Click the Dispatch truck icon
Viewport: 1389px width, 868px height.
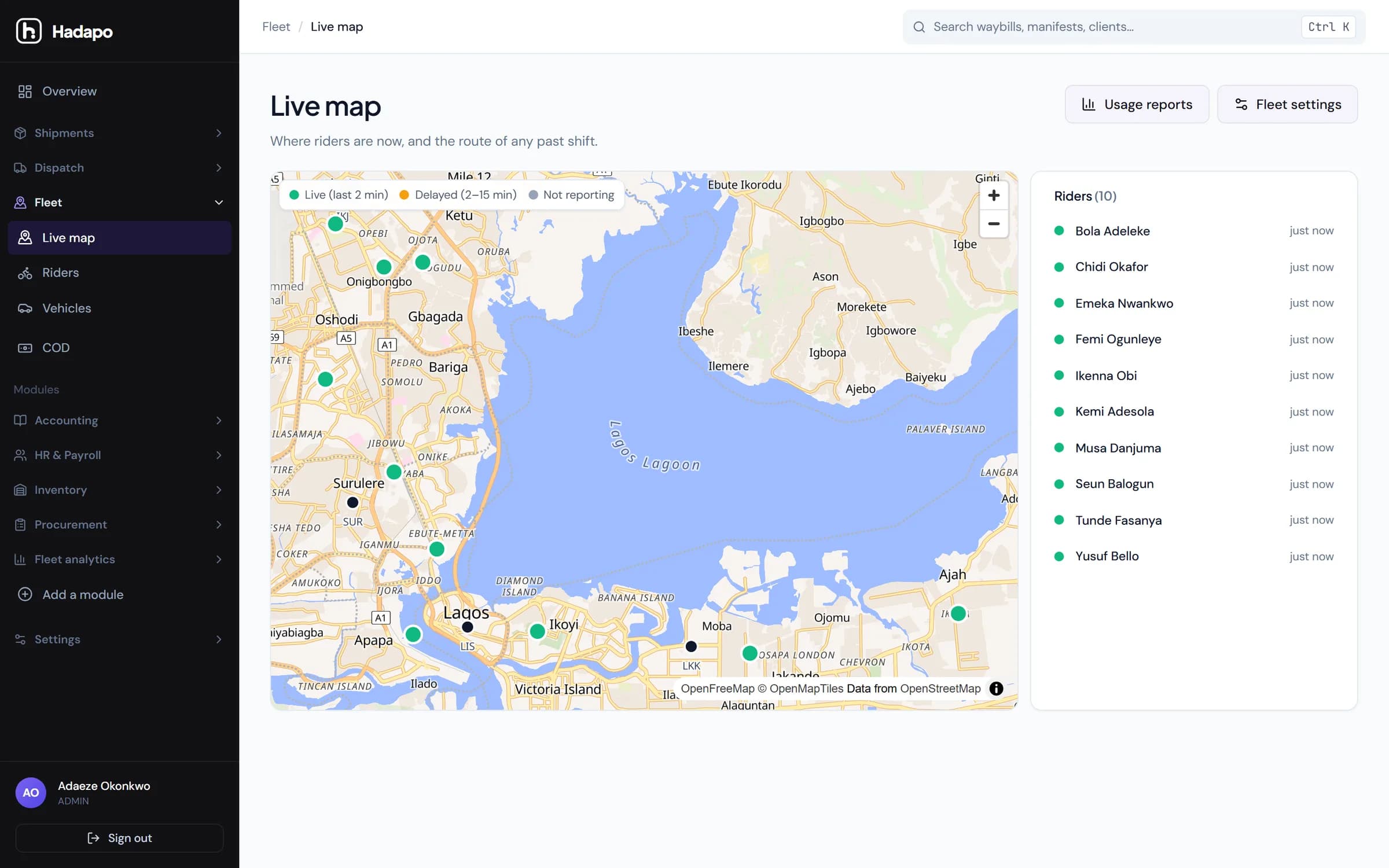click(x=20, y=168)
